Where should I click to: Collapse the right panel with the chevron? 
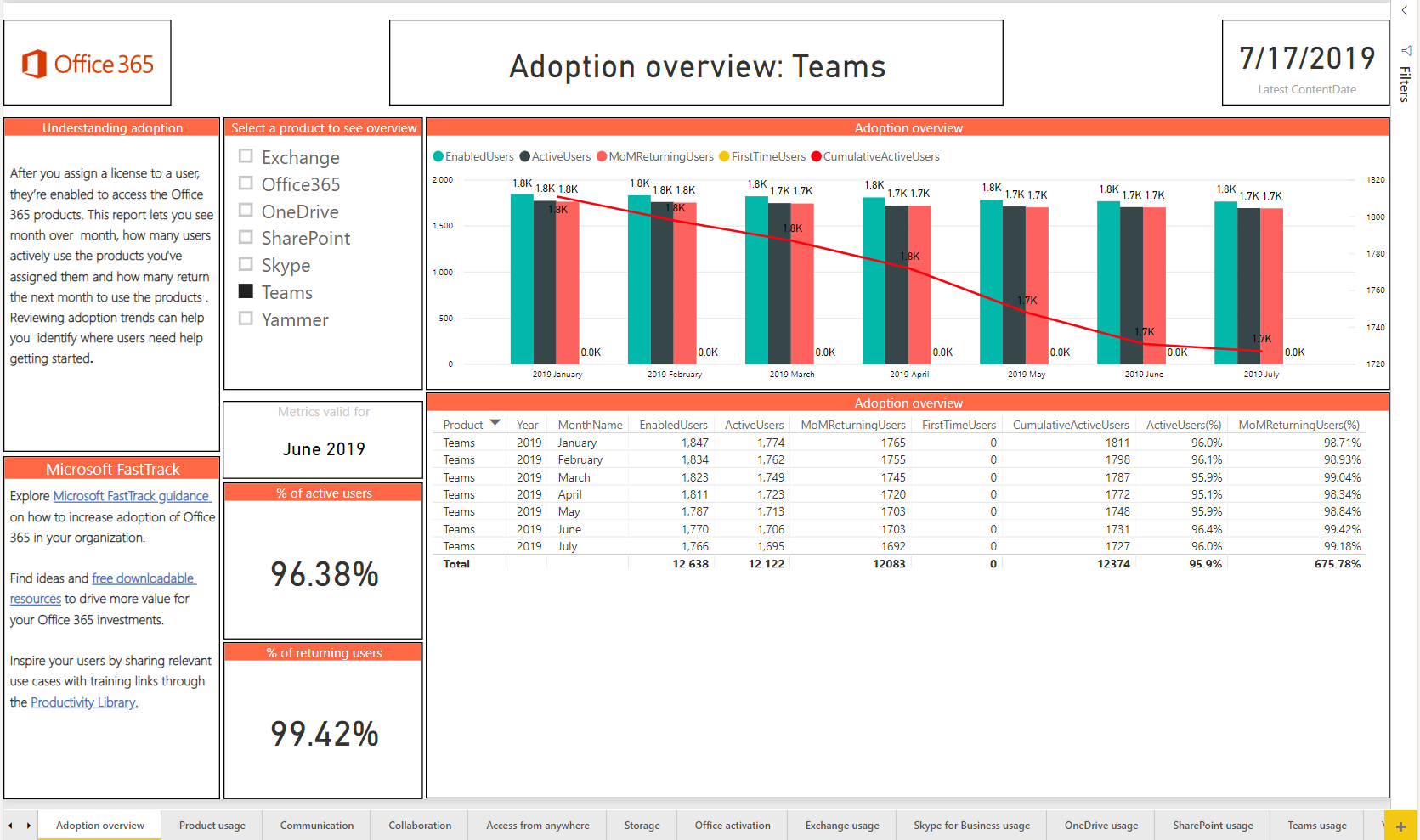point(1404,10)
